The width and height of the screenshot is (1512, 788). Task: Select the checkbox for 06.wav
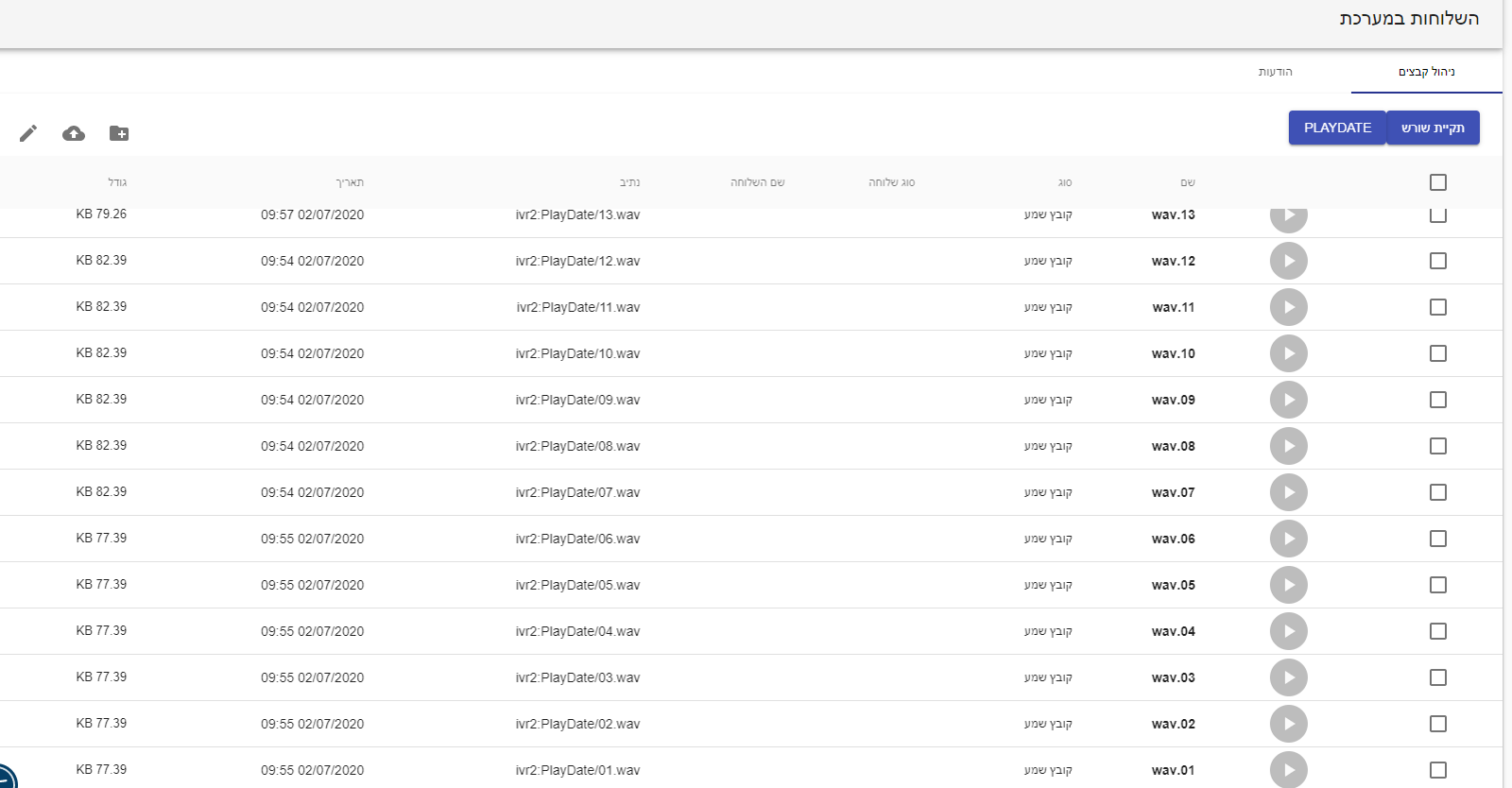[x=1437, y=539]
